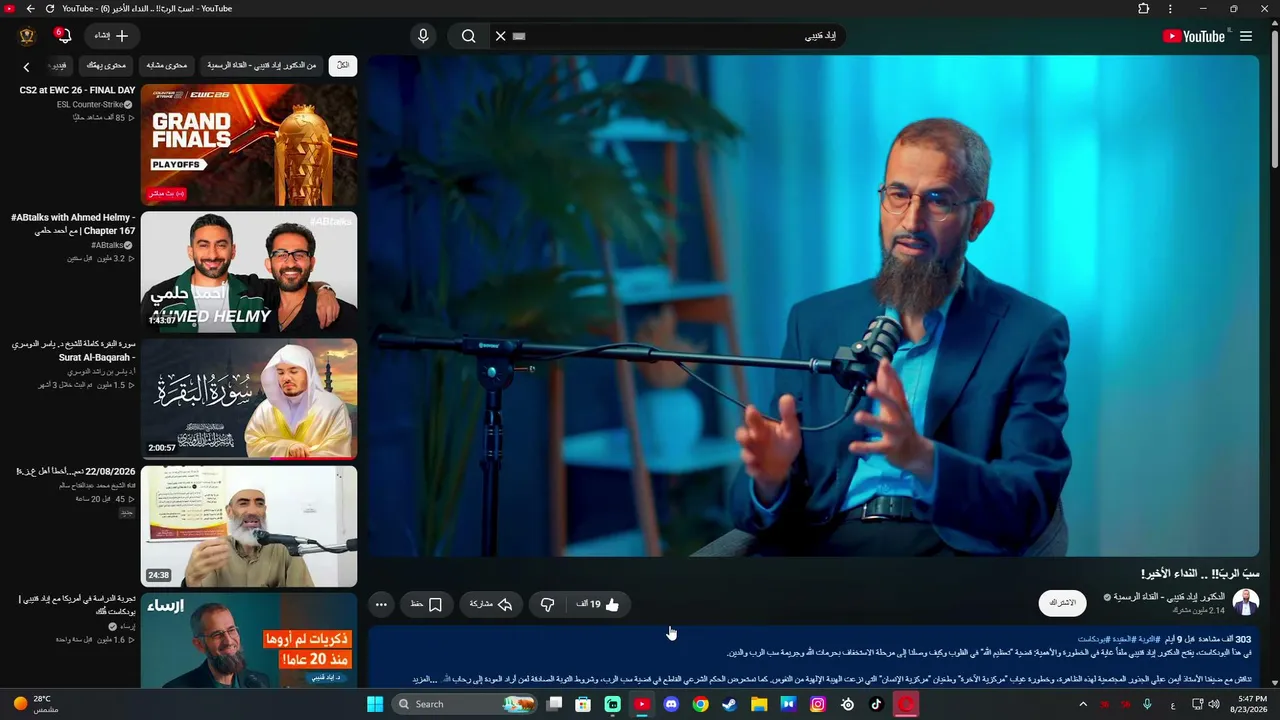Screen dimensions: 1280x720
Task: Show hidden system tray icons chevron
Action: (1082, 704)
